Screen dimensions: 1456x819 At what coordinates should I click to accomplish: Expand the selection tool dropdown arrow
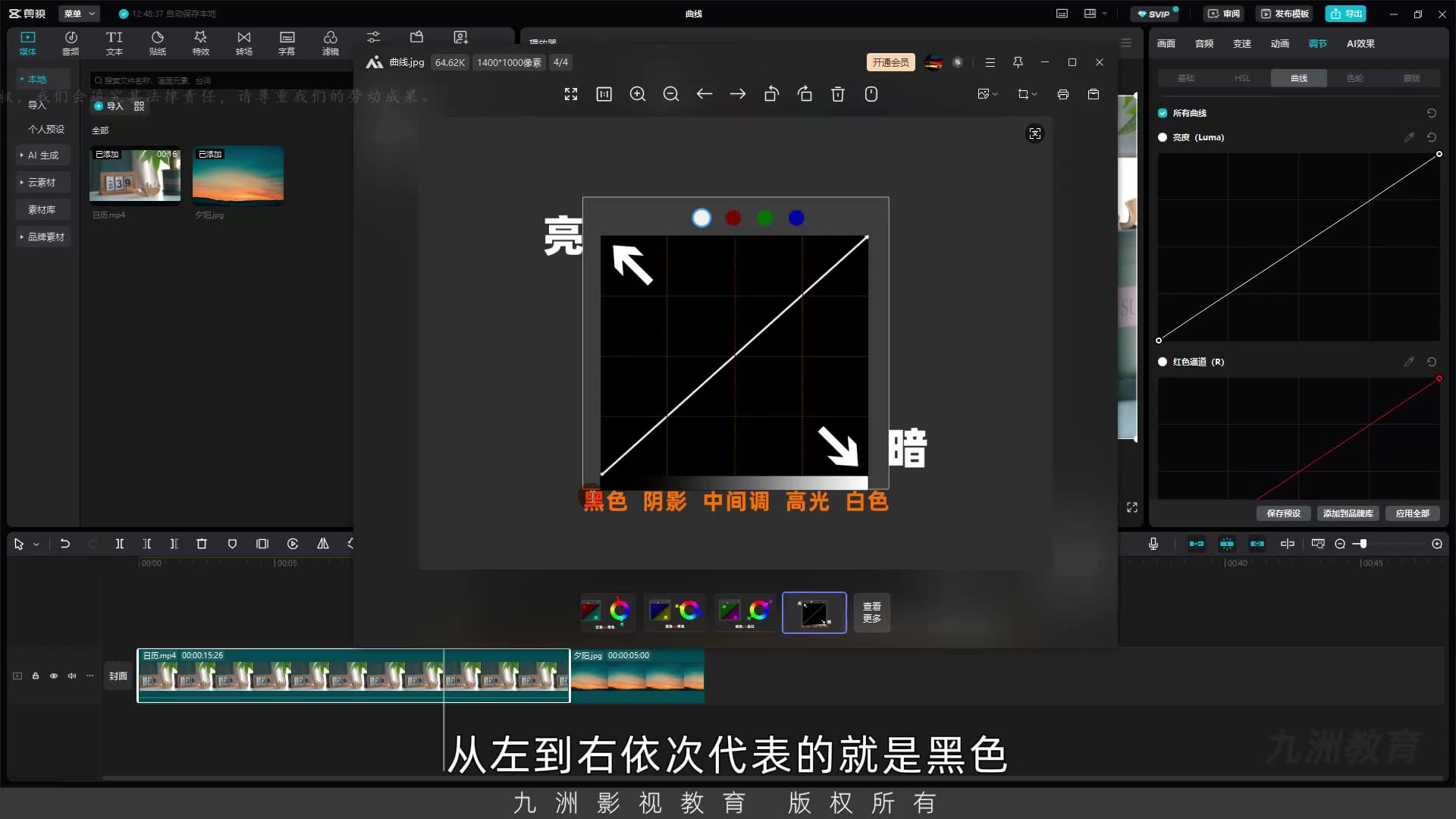click(36, 544)
